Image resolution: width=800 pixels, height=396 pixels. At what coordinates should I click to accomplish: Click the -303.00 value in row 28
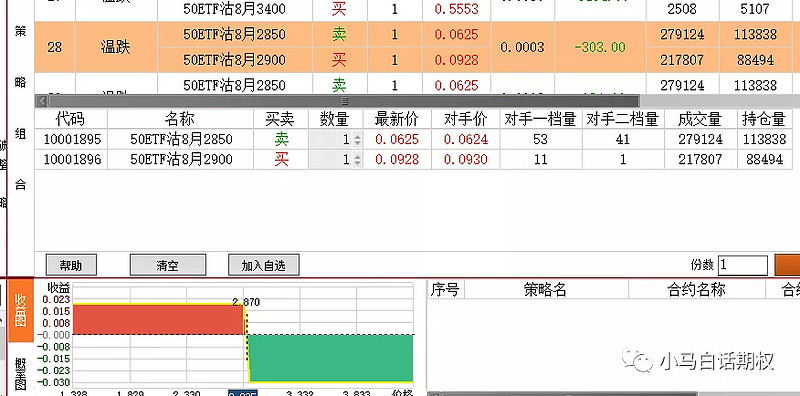point(600,47)
